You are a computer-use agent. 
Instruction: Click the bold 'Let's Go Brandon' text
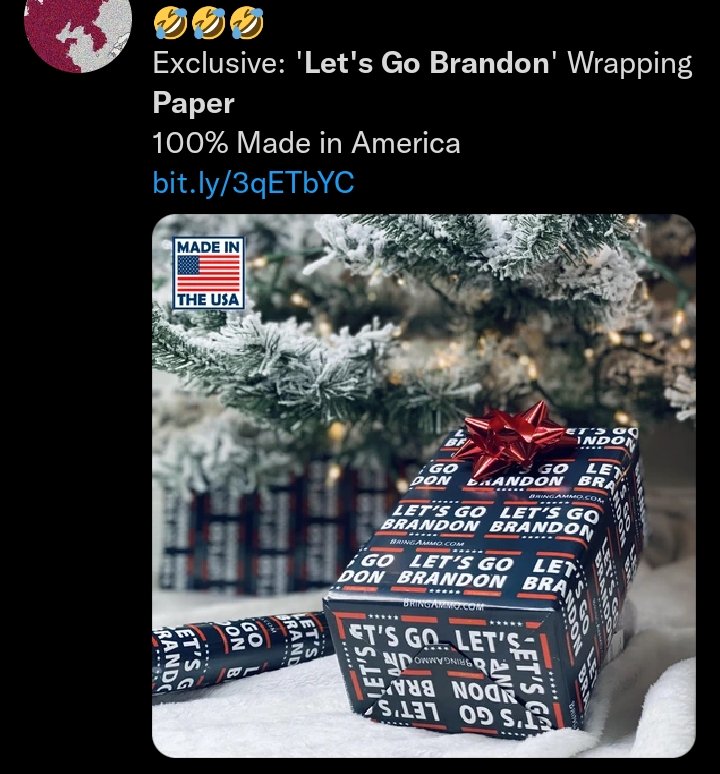tap(427, 63)
